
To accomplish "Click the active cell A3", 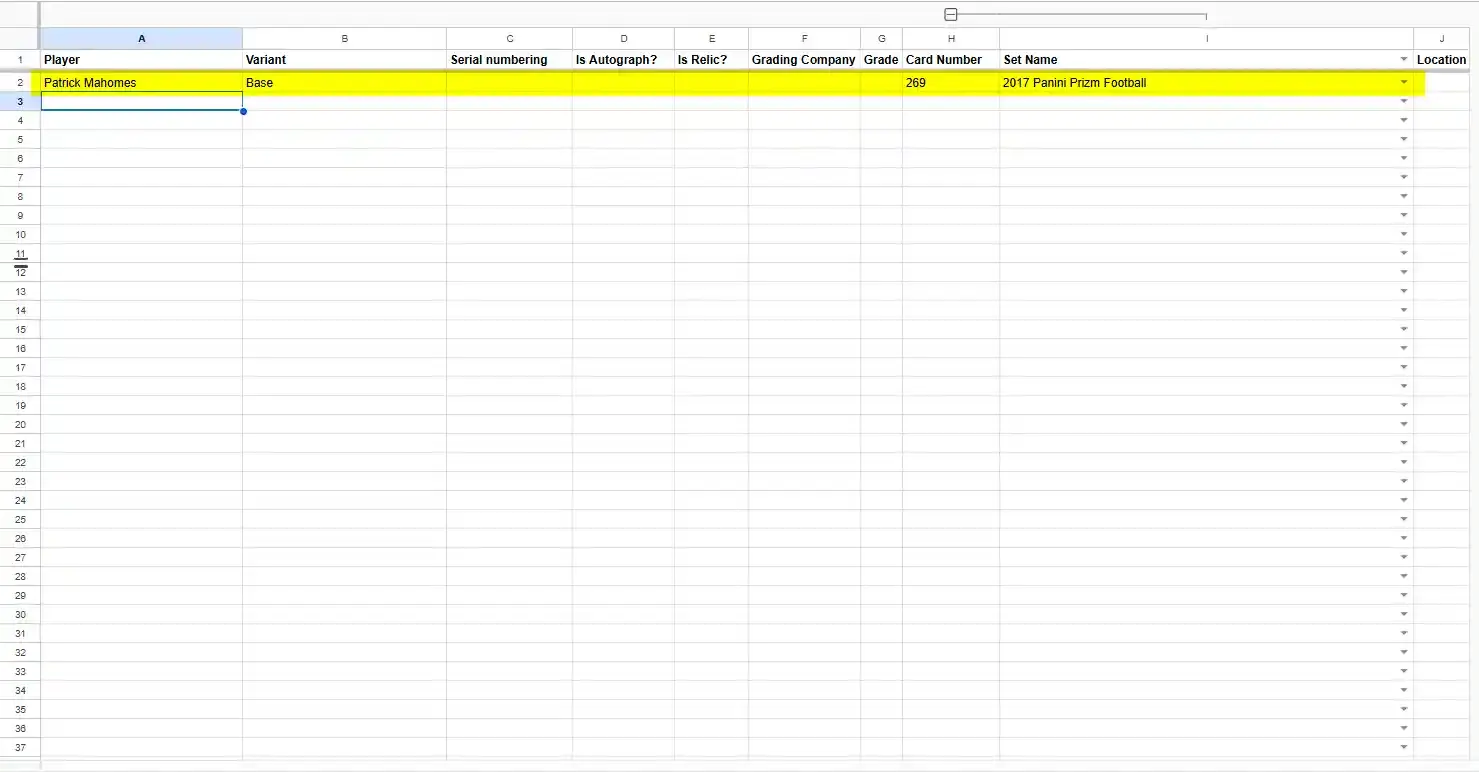I will tap(142, 101).
